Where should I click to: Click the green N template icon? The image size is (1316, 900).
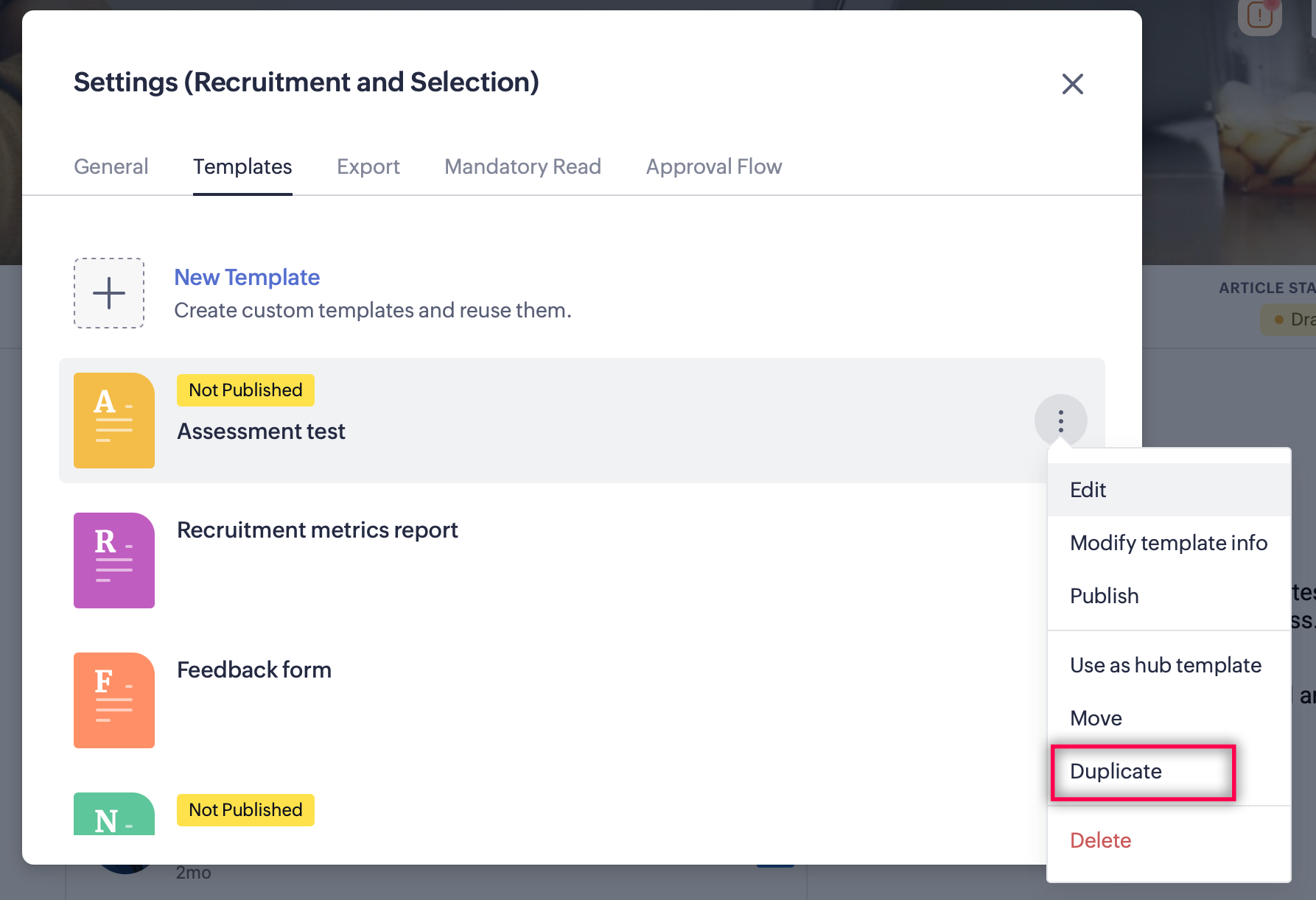(x=114, y=815)
